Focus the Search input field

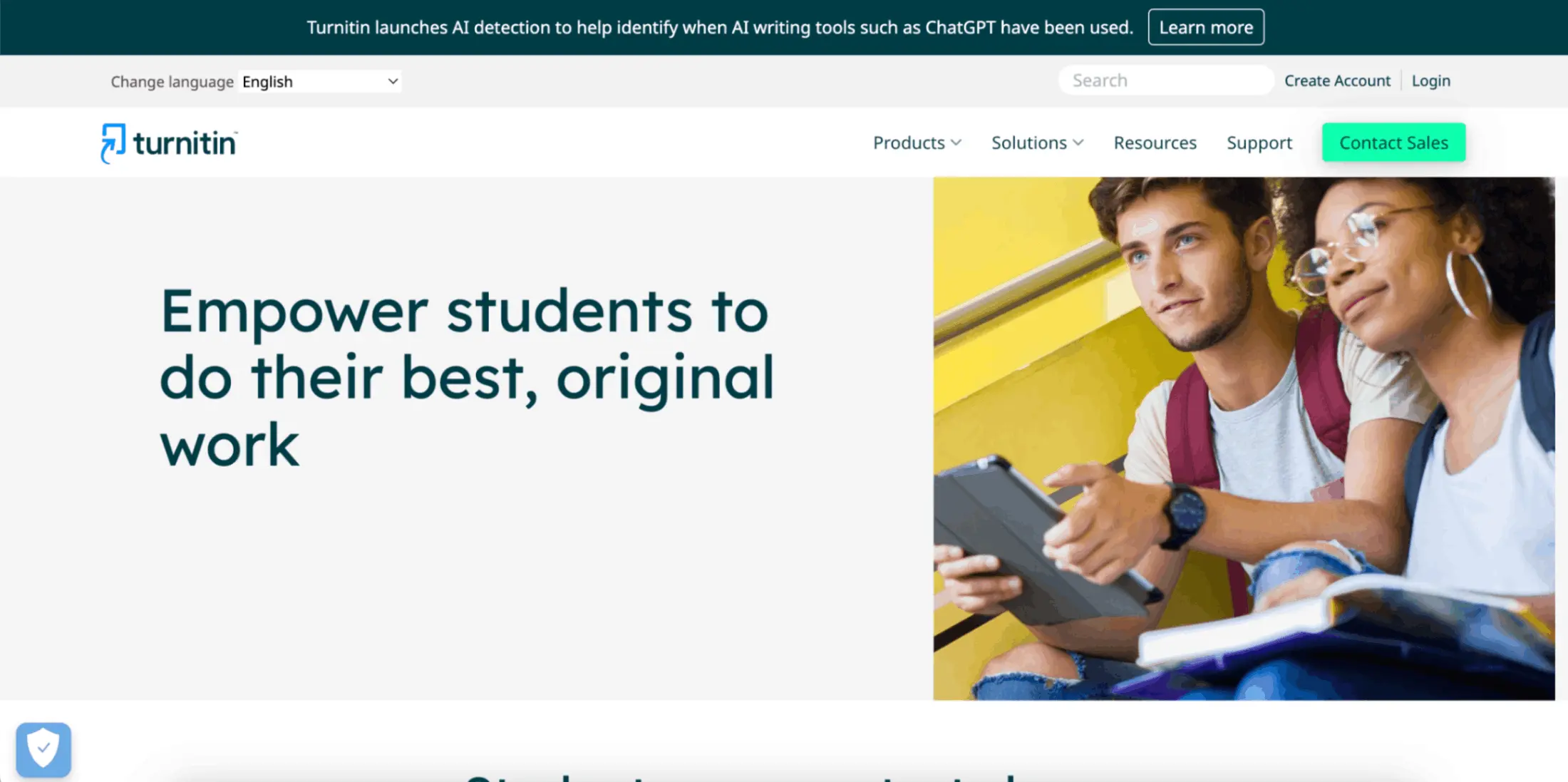pos(1166,80)
